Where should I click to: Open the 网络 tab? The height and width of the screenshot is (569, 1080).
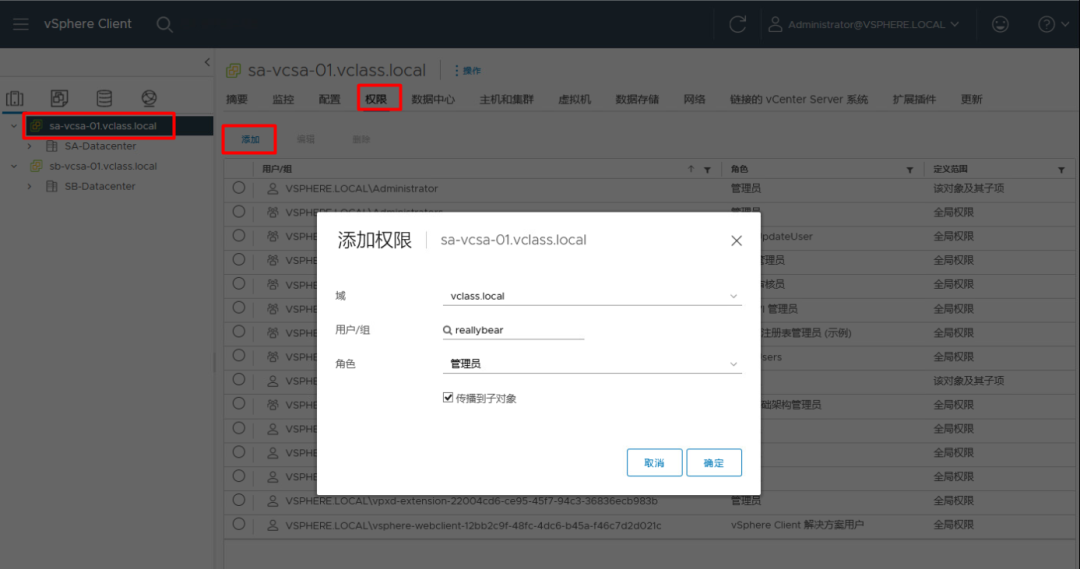point(694,99)
